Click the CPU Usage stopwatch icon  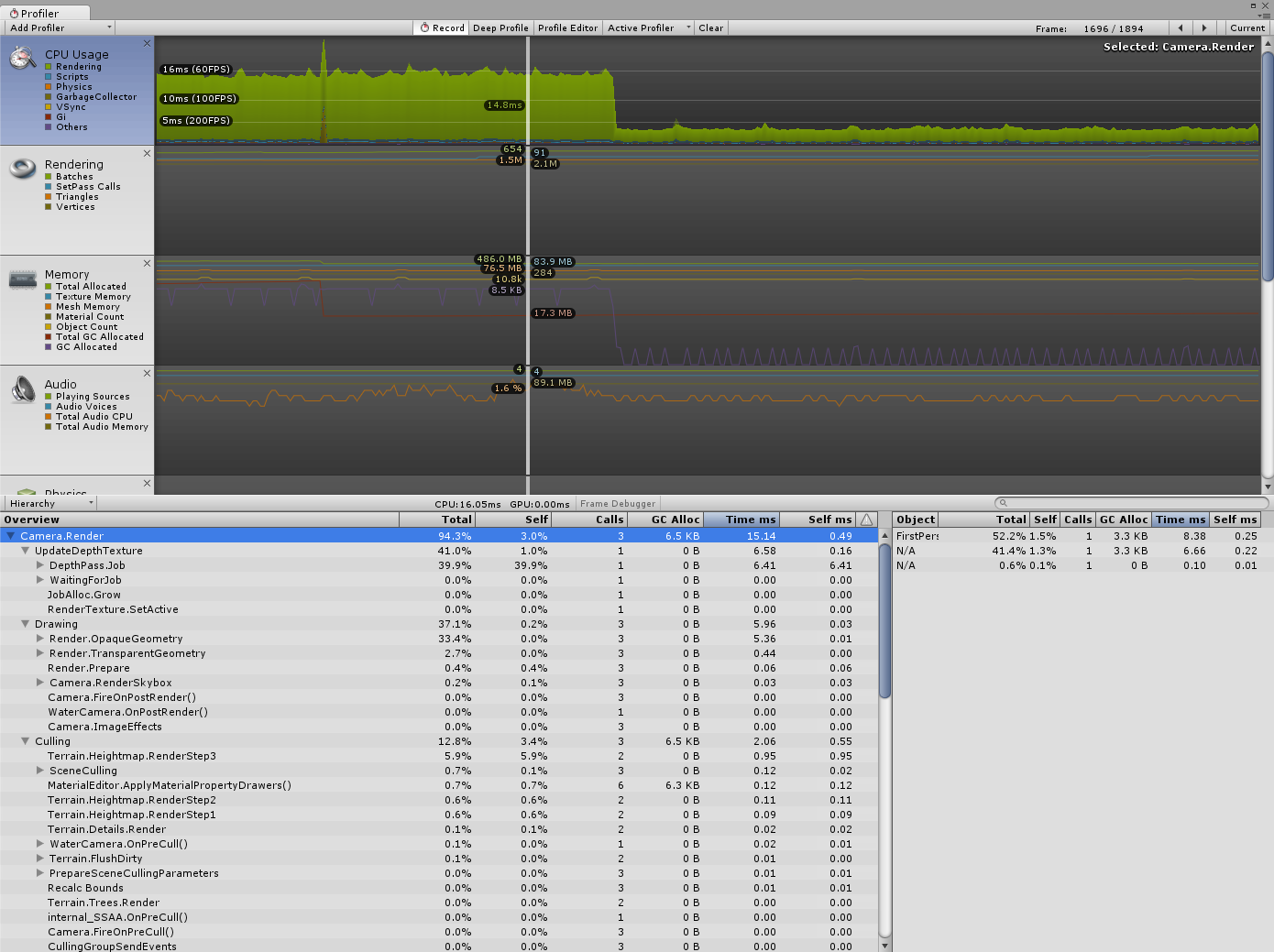[x=22, y=59]
